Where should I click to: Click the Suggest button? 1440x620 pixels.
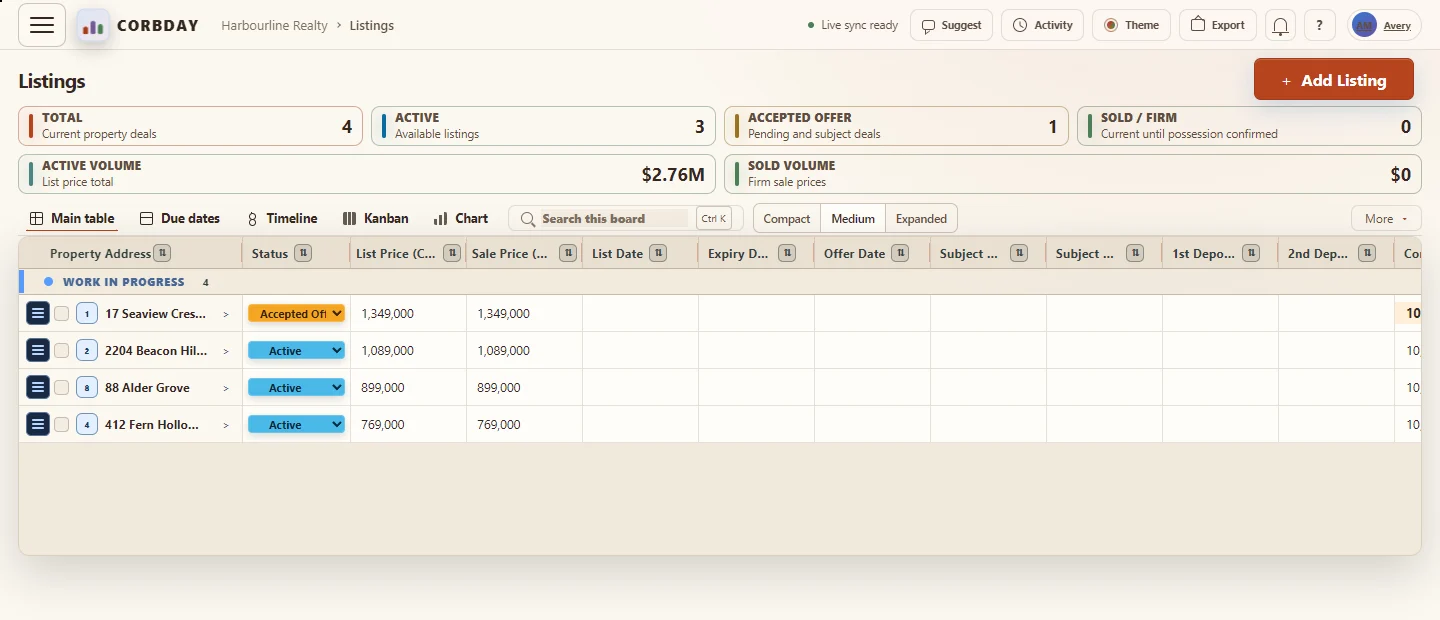951,25
